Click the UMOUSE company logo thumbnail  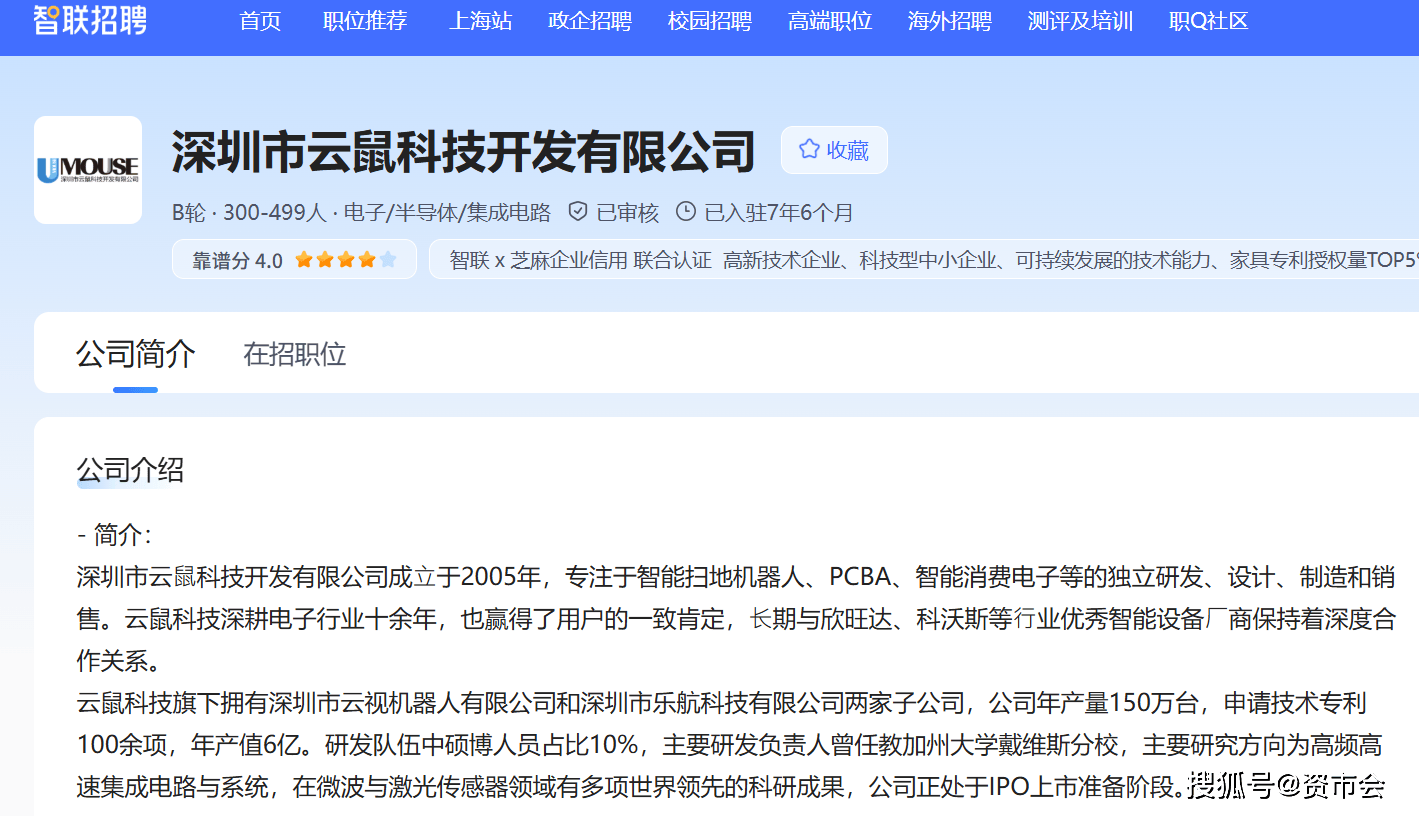[x=88, y=170]
